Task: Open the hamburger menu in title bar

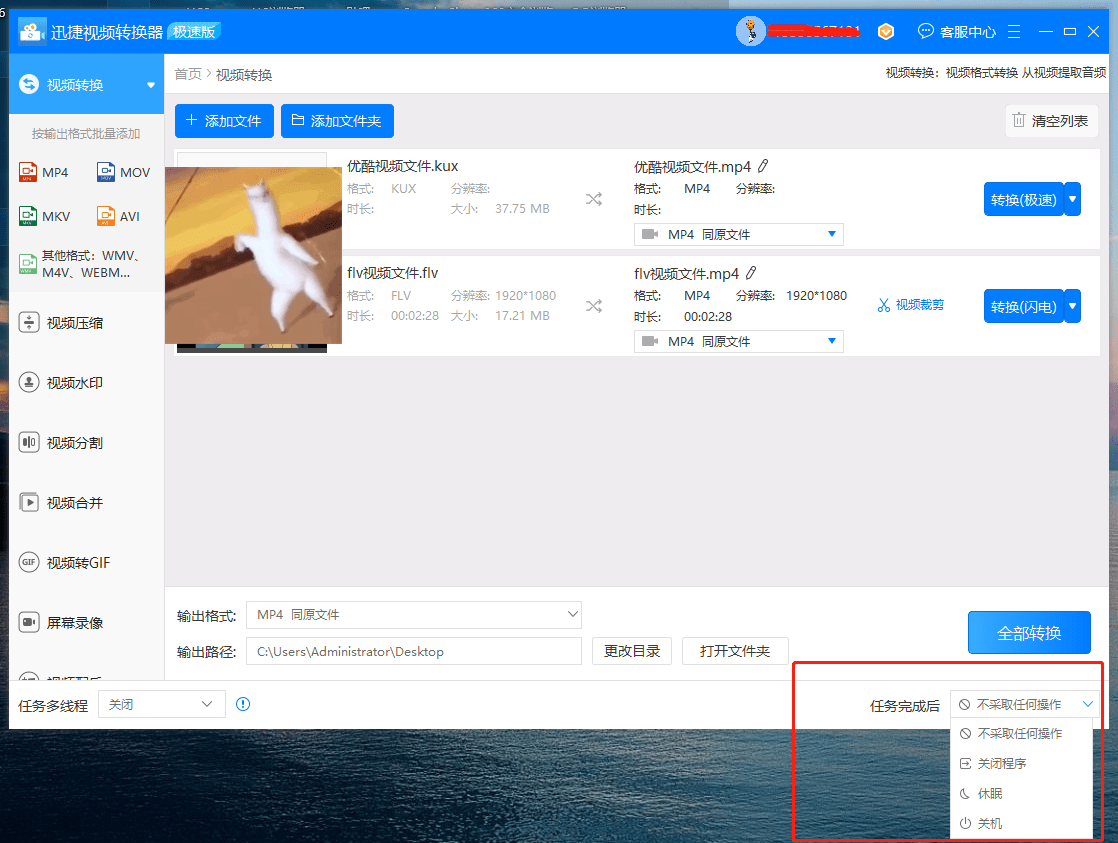Action: (1014, 32)
